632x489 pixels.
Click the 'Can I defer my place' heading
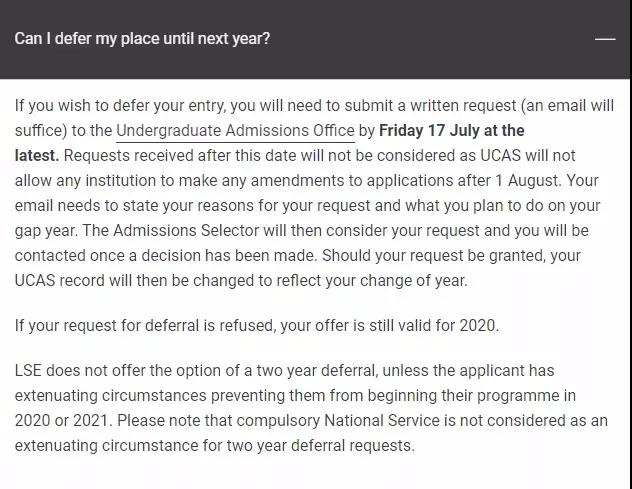click(x=142, y=39)
